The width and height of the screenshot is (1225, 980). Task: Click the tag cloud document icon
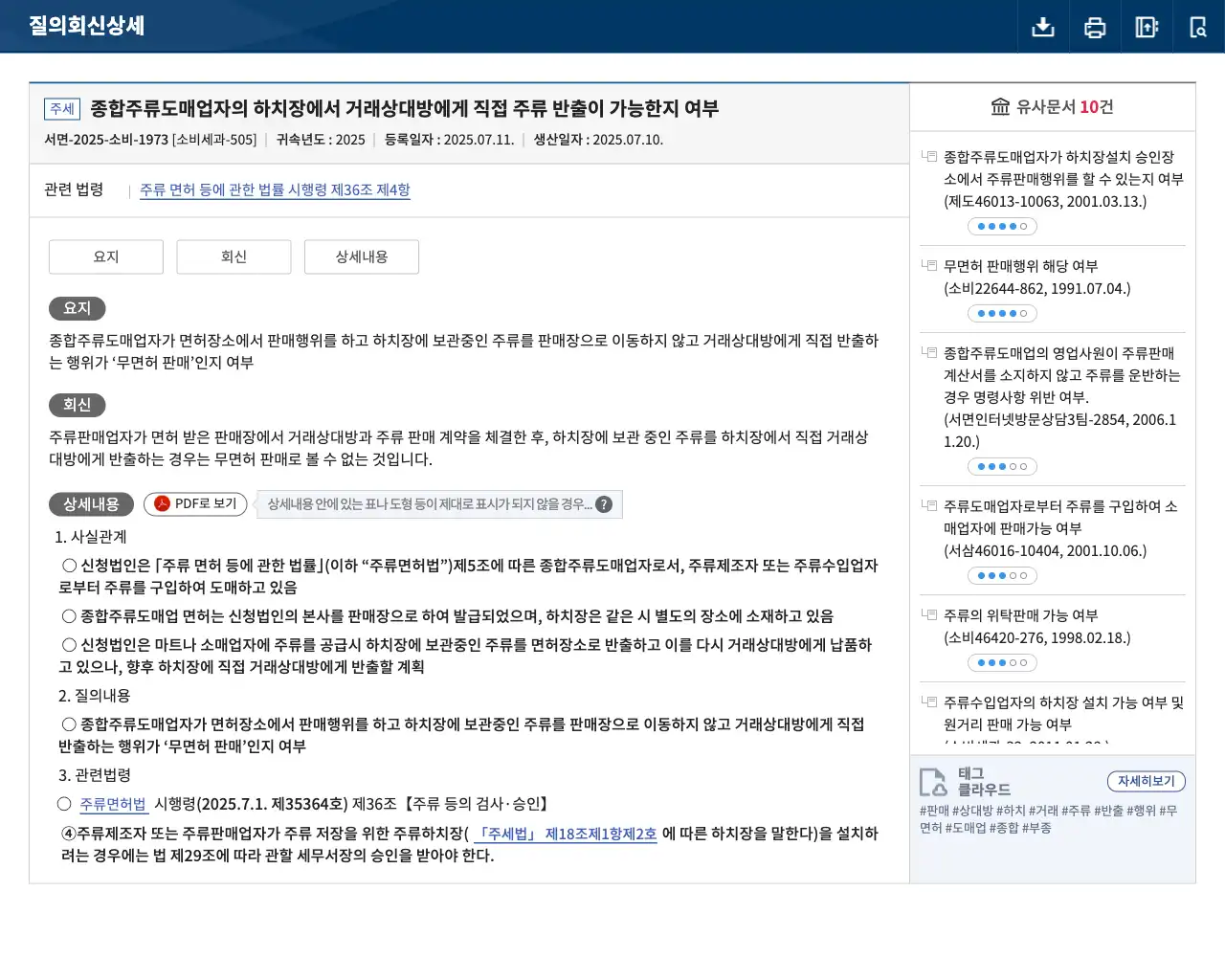pyautogui.click(x=932, y=782)
